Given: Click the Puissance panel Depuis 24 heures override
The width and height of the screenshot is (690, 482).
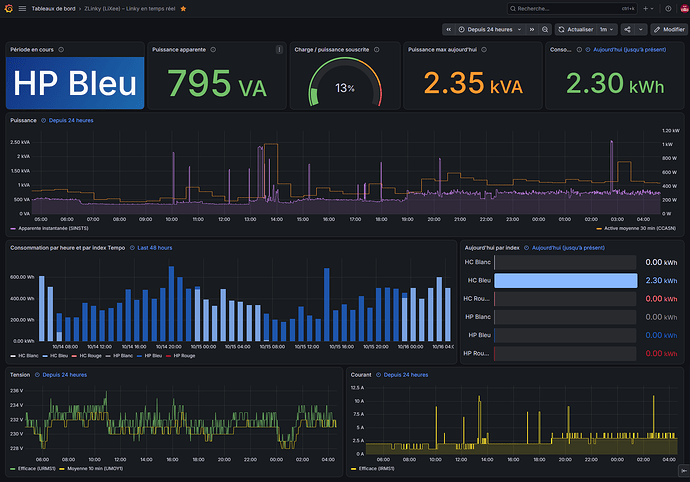Looking at the screenshot, I should 67,120.
